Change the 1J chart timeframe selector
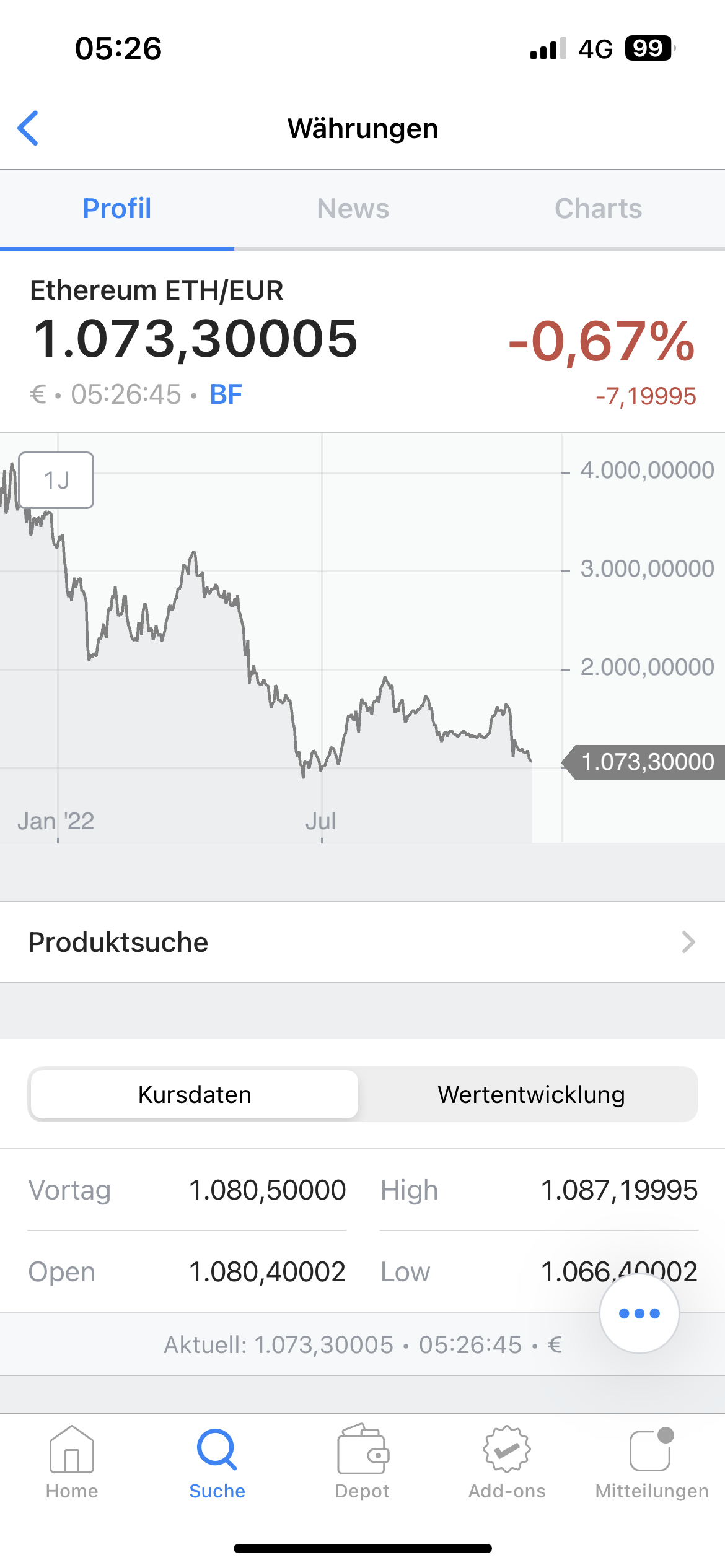The height and width of the screenshot is (1568, 725). point(56,480)
